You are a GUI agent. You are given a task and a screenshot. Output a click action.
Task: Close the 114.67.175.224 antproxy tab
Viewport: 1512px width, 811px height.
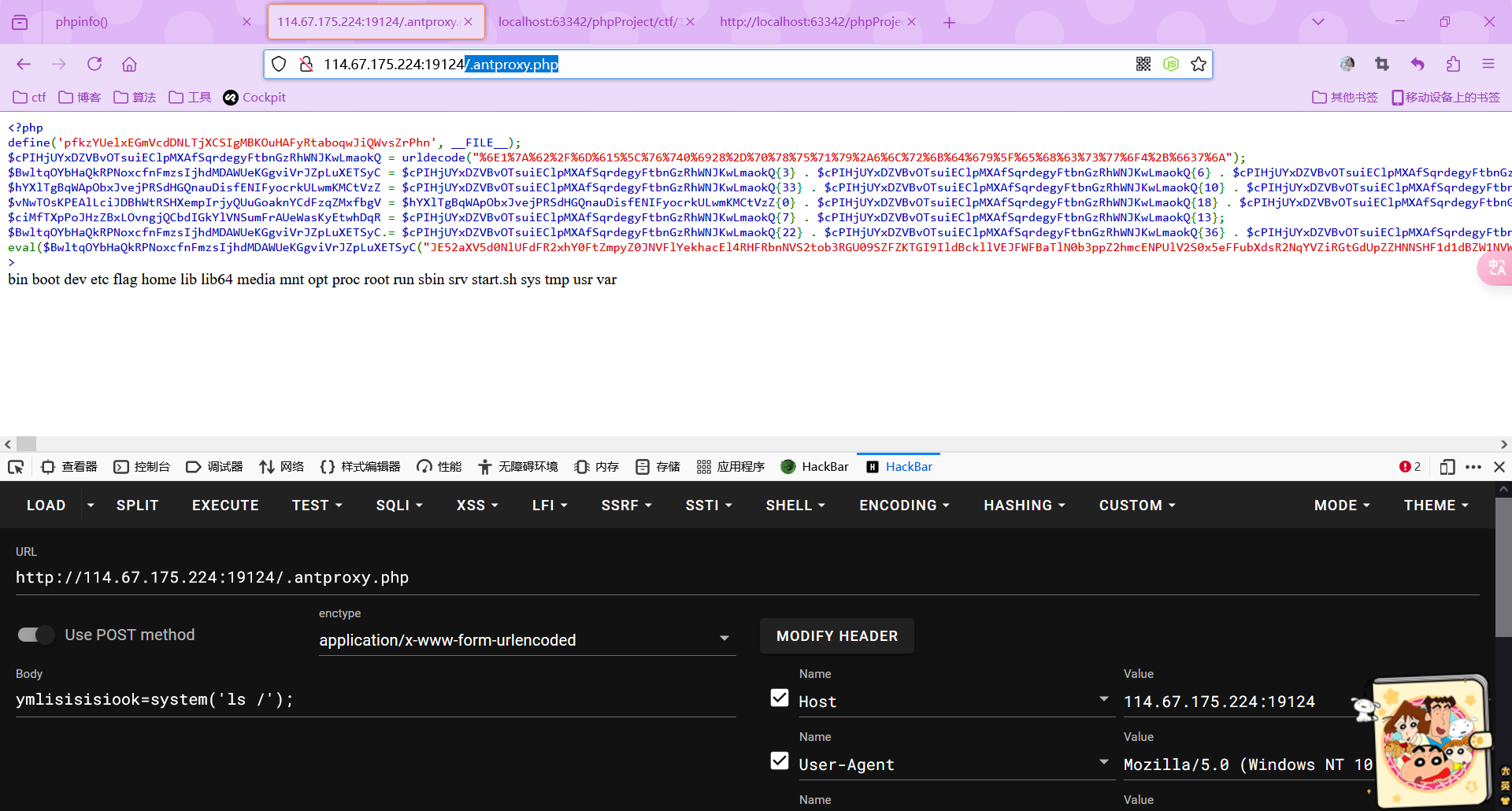pyautogui.click(x=469, y=22)
